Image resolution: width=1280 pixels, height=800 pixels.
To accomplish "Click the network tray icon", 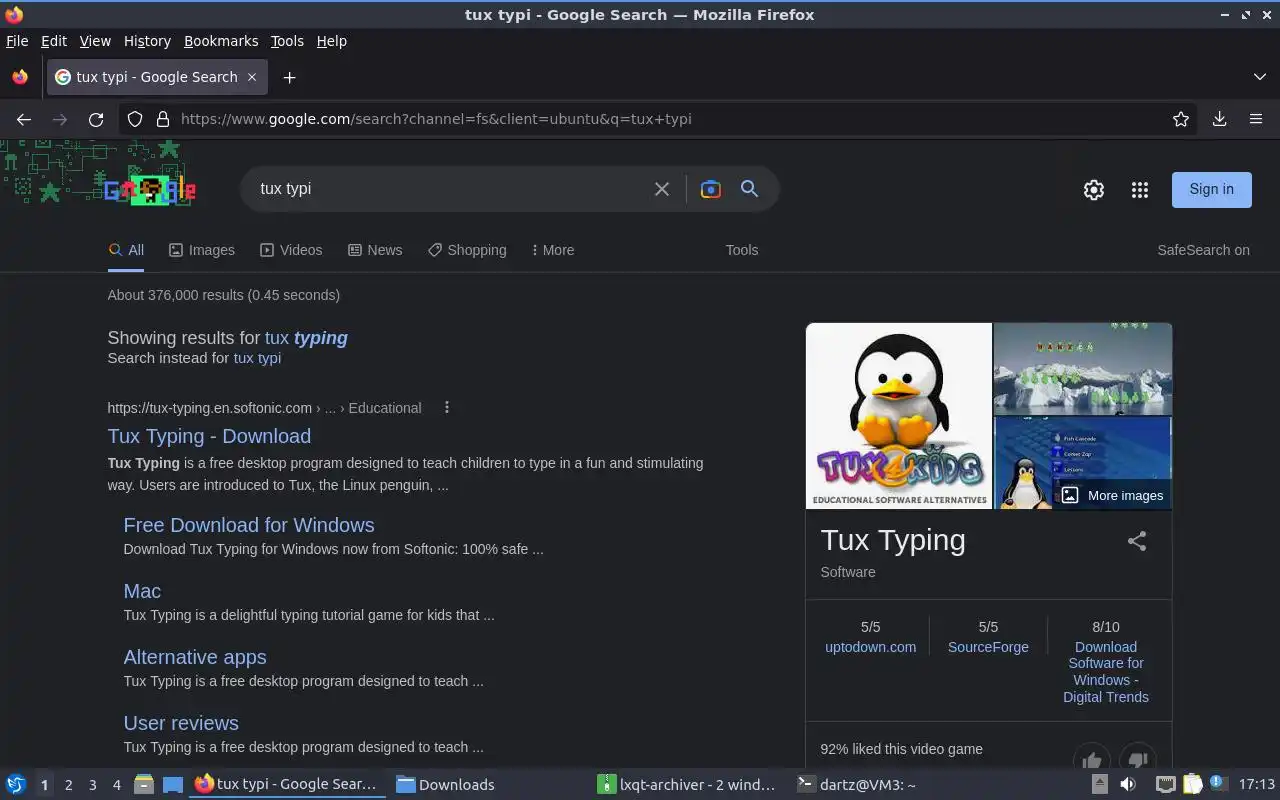I will point(1166,784).
